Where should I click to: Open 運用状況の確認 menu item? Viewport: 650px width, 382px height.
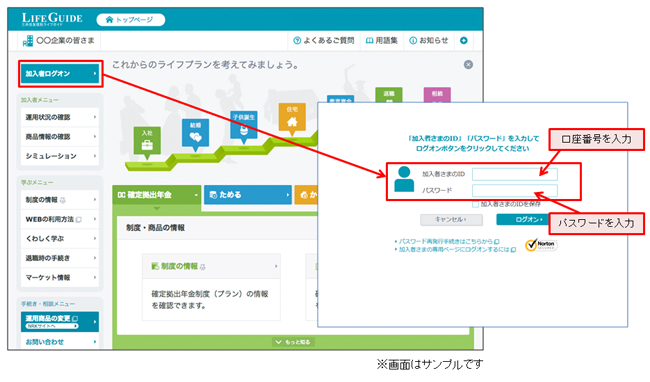(60, 117)
